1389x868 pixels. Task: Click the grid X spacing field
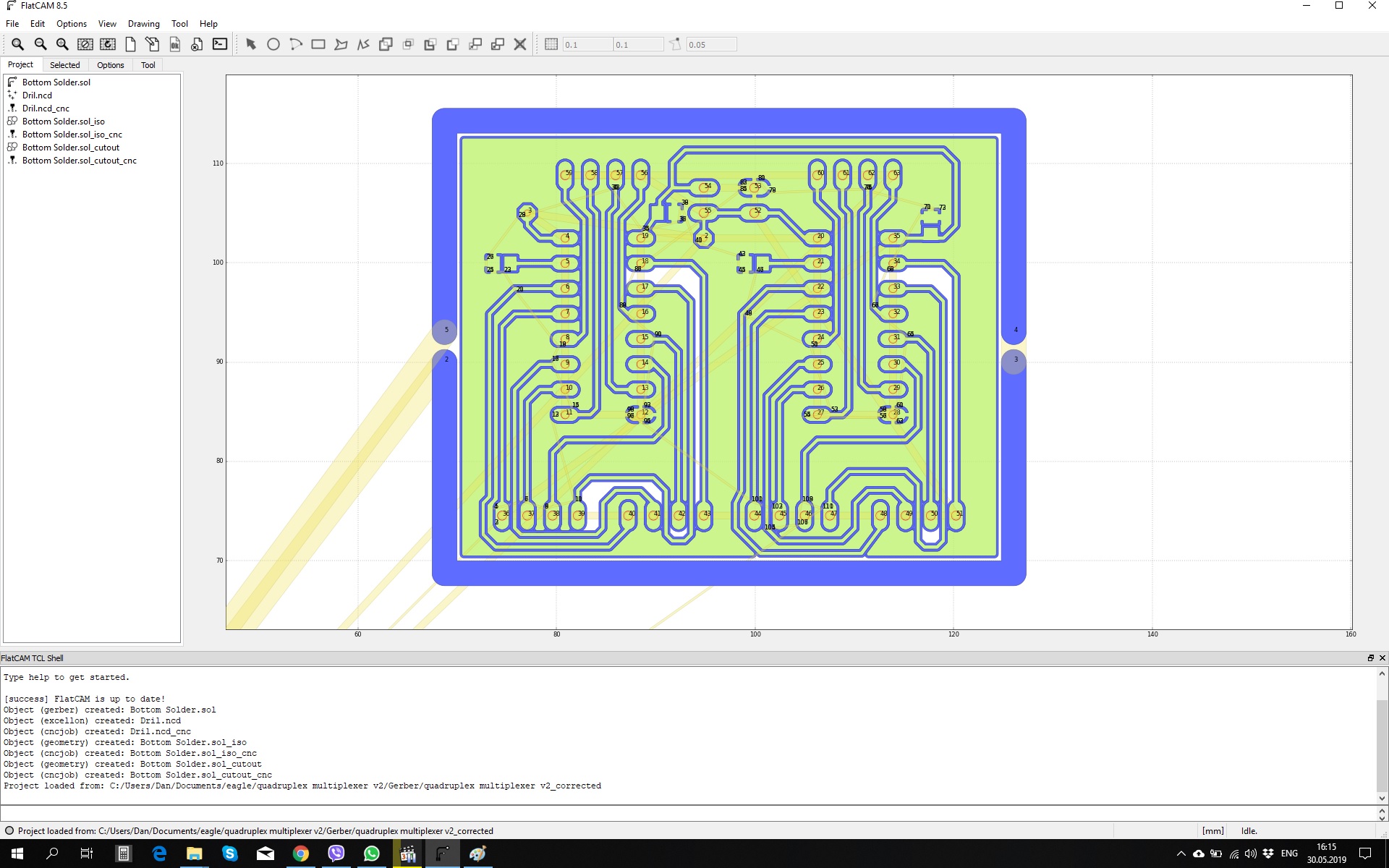click(587, 45)
